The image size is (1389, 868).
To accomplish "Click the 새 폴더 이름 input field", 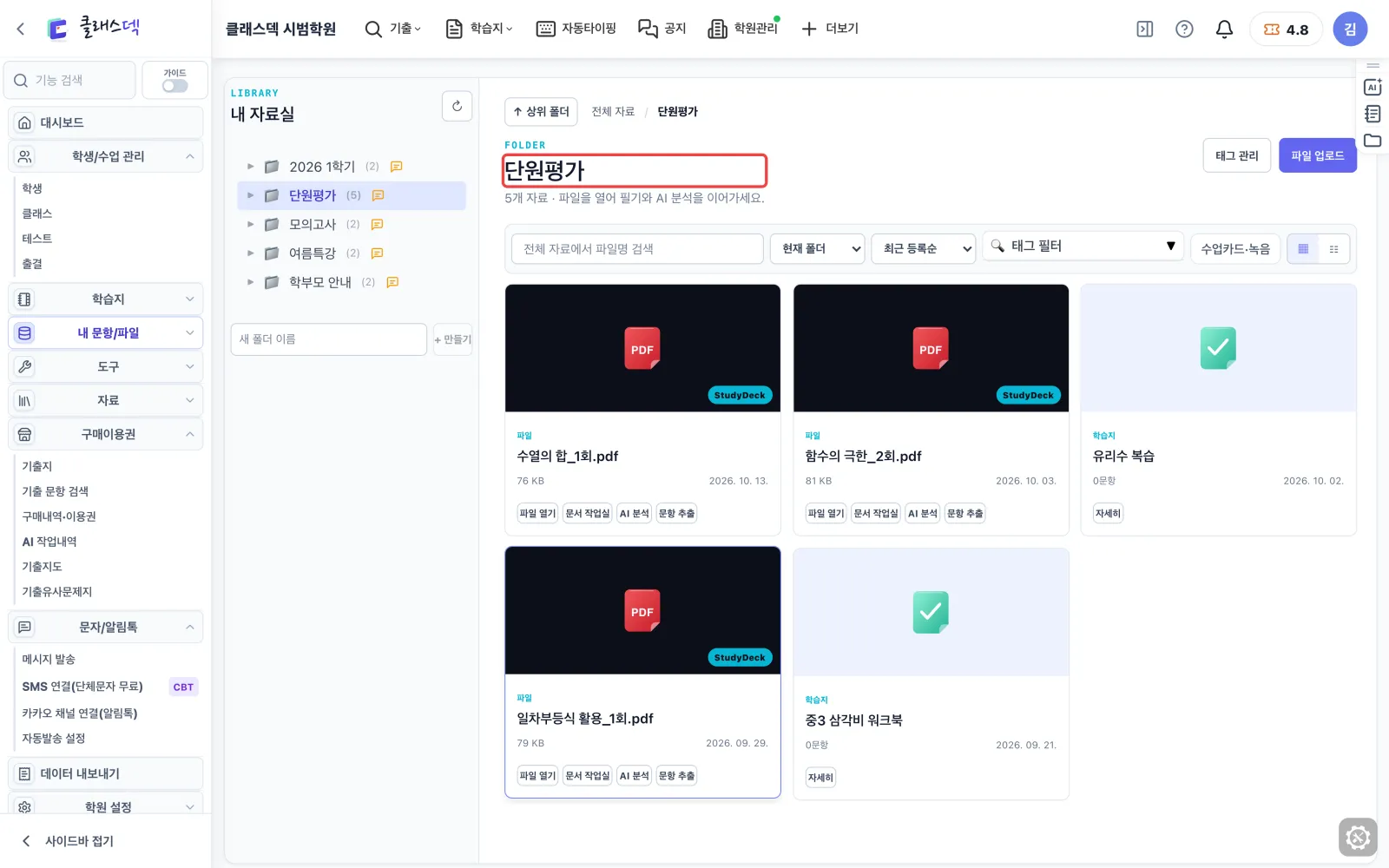I will tap(329, 339).
